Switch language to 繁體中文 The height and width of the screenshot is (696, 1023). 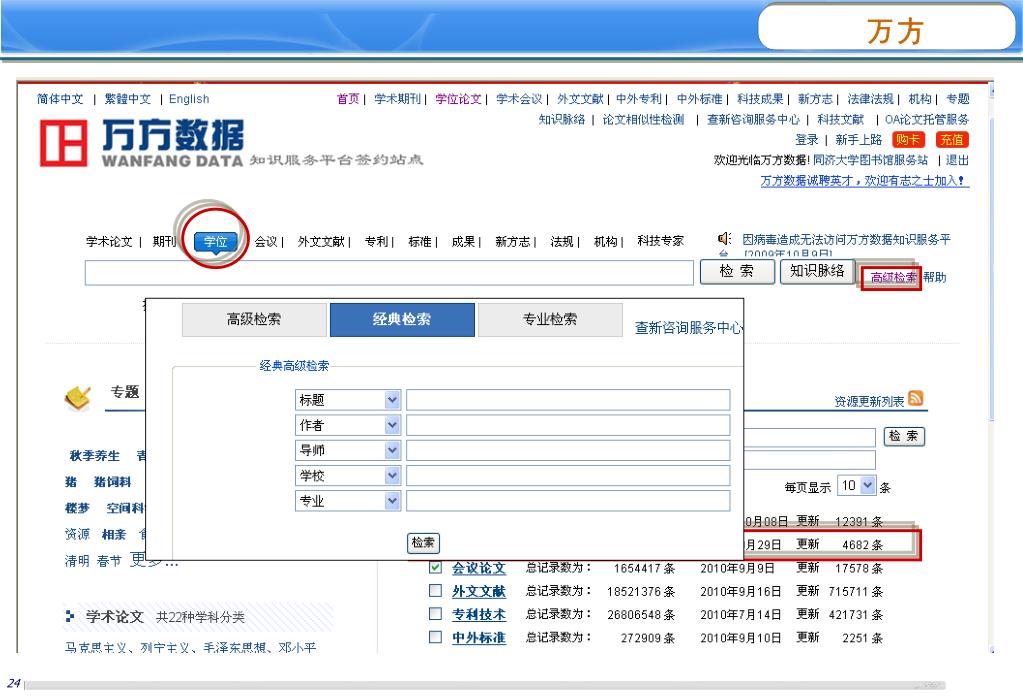point(128,99)
